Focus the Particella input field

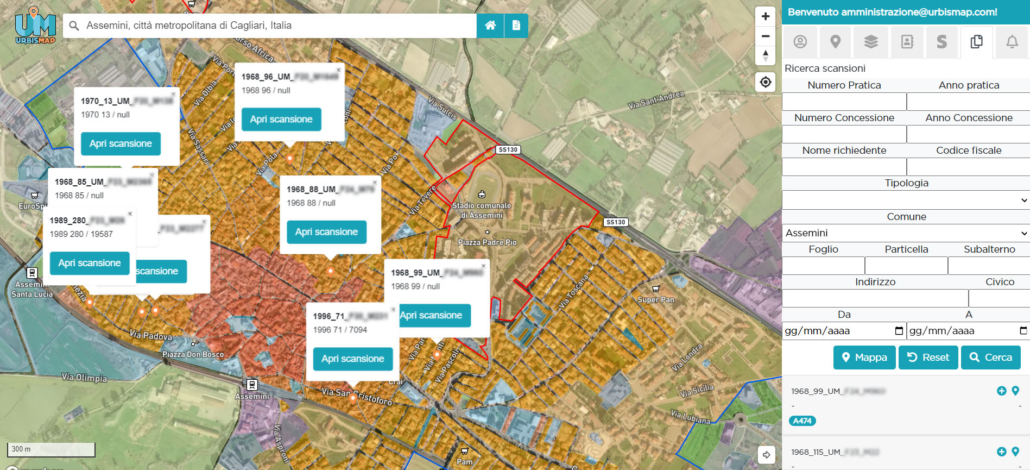click(907, 266)
